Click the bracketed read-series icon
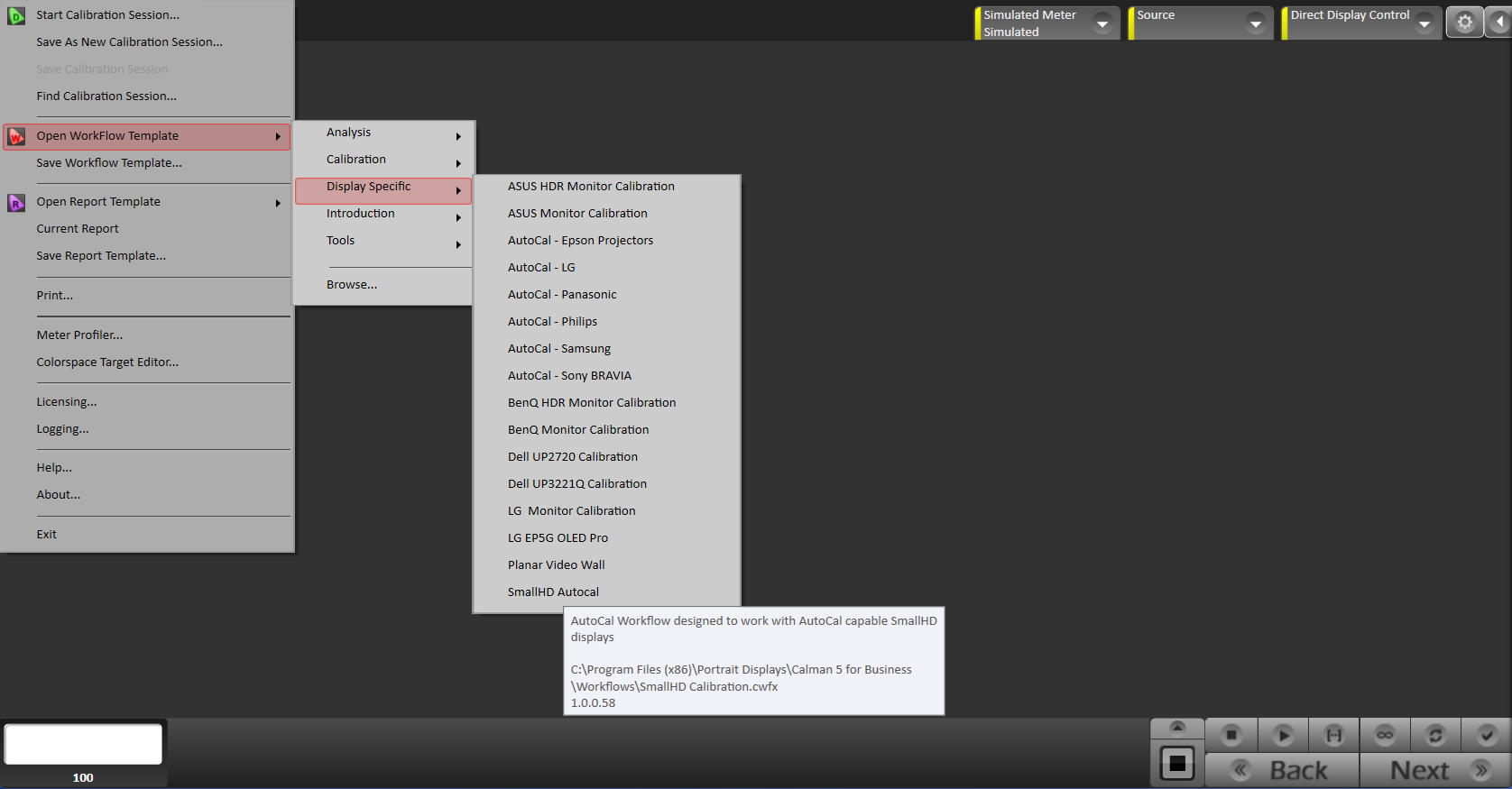Viewport: 1512px width, 789px height. click(1333, 735)
